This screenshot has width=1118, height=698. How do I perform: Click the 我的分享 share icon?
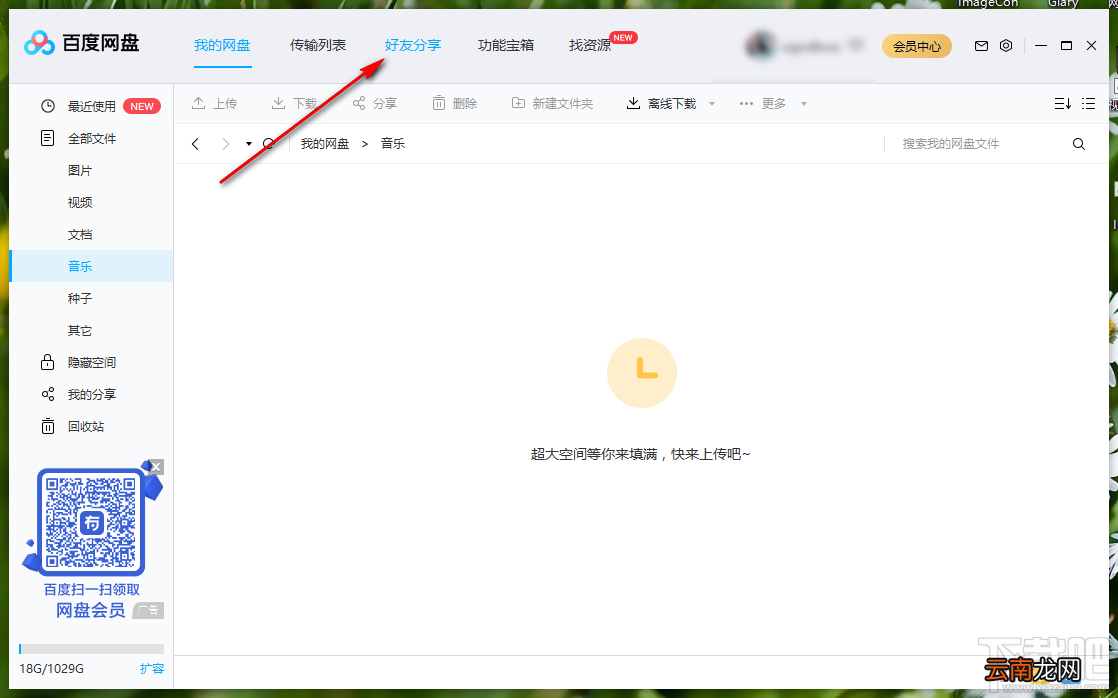pos(48,394)
